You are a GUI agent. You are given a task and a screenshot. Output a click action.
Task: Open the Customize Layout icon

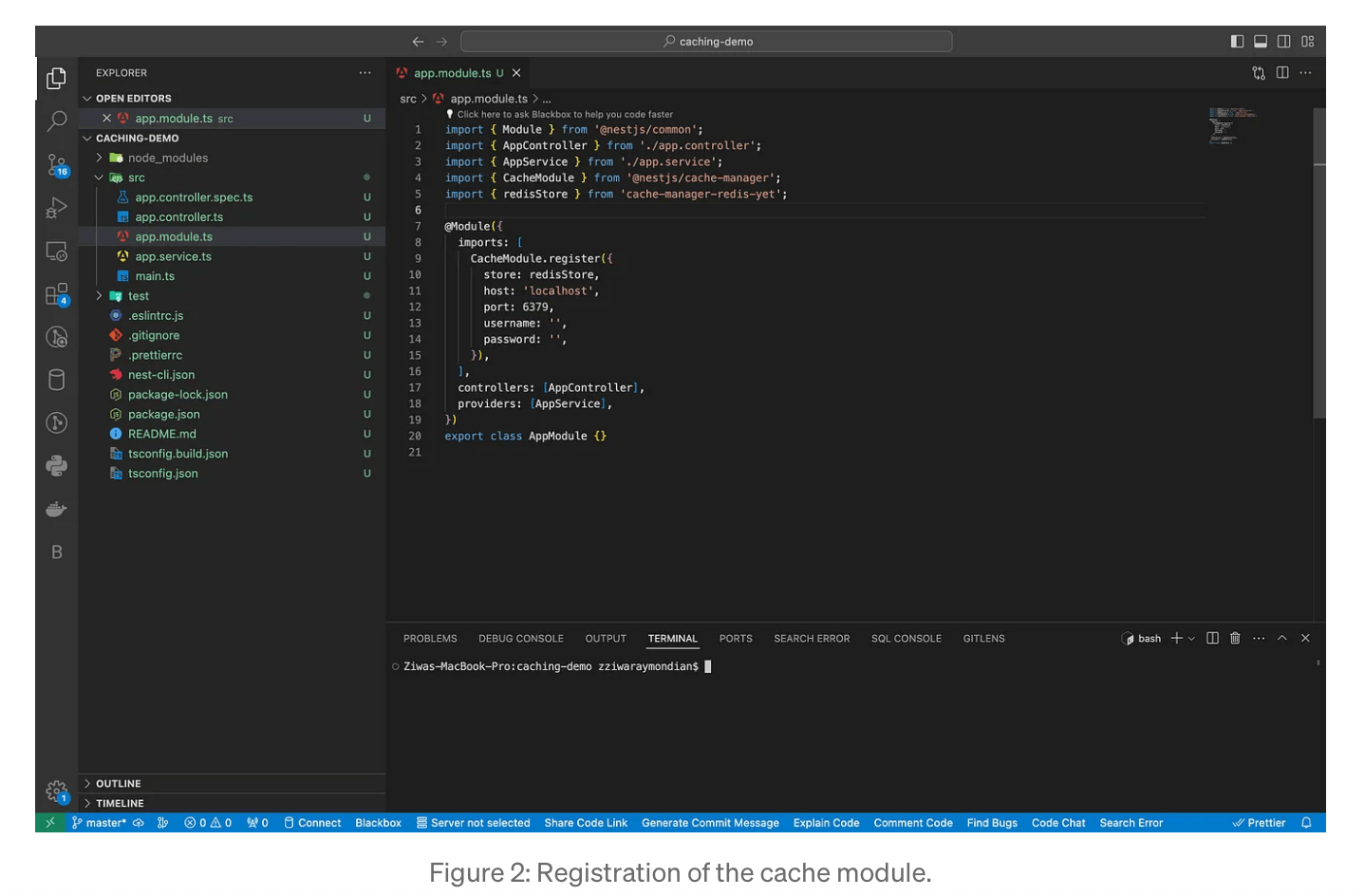pos(1308,42)
